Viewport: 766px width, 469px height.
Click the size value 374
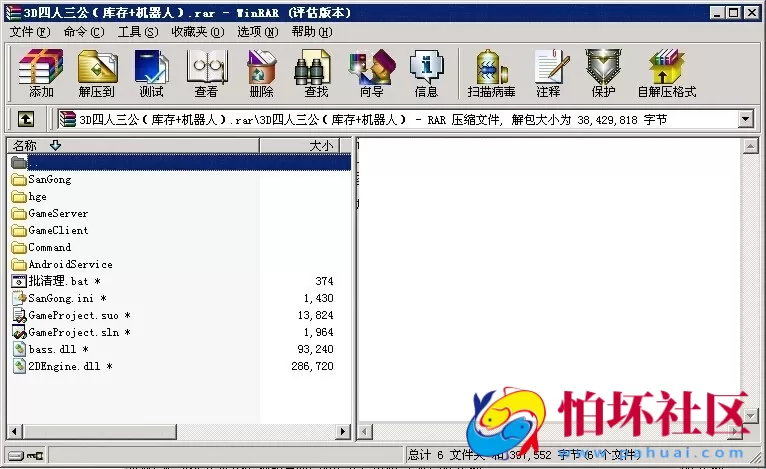[324, 281]
